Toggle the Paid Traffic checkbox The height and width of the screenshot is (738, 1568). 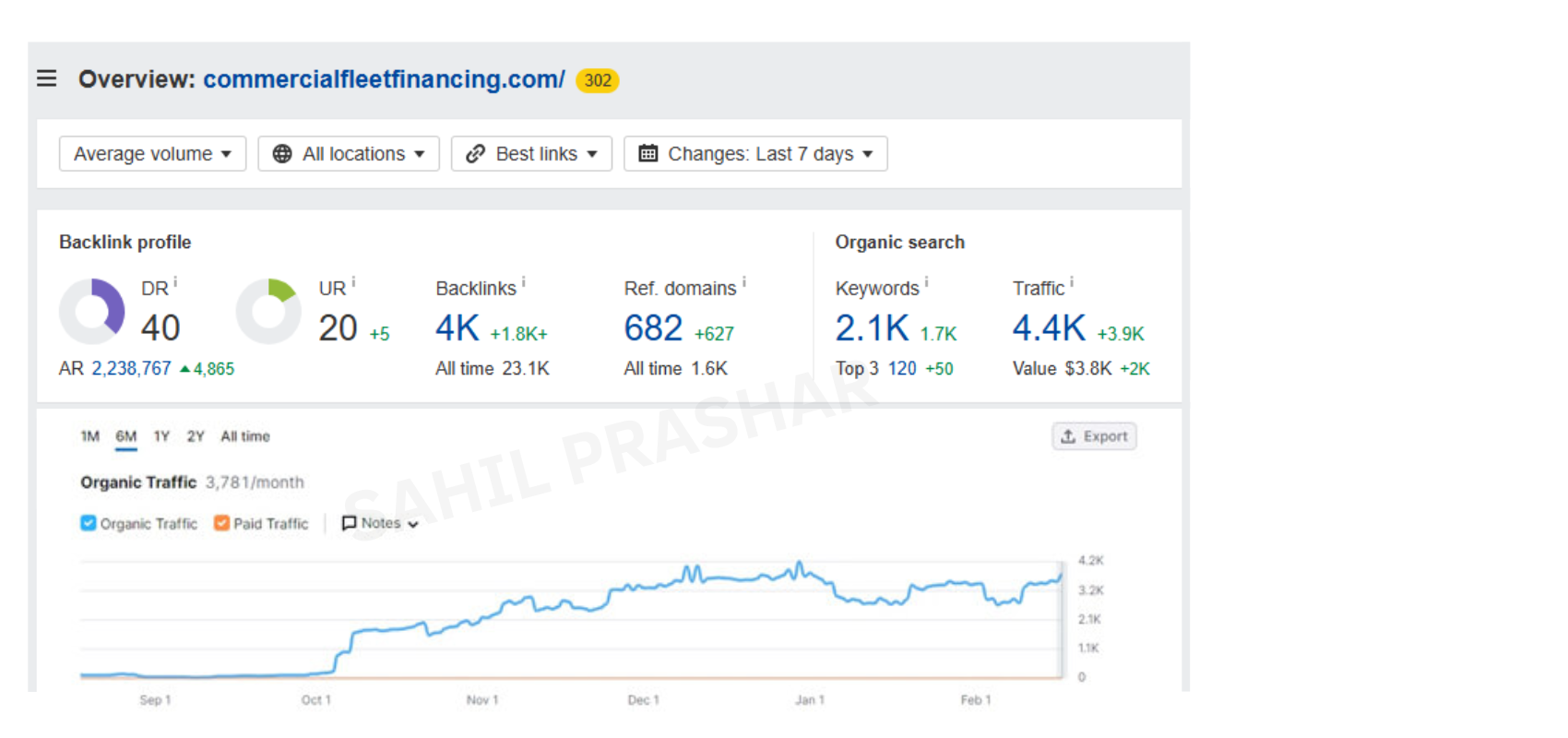pyautogui.click(x=221, y=523)
